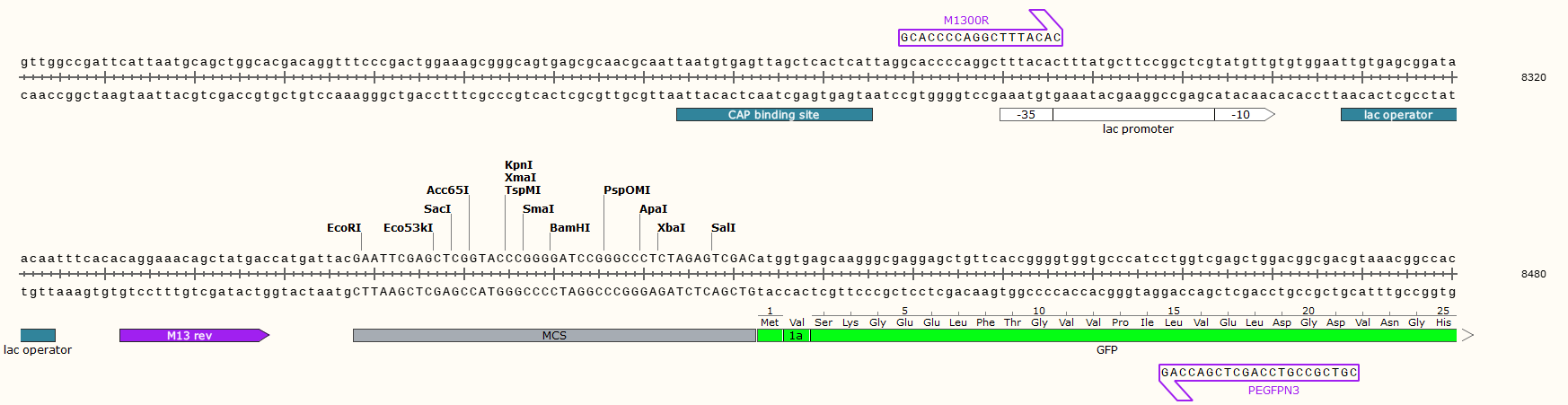Click the Eco53kI enzyme label
Screen dimensions: 1568x405
[x=408, y=228]
